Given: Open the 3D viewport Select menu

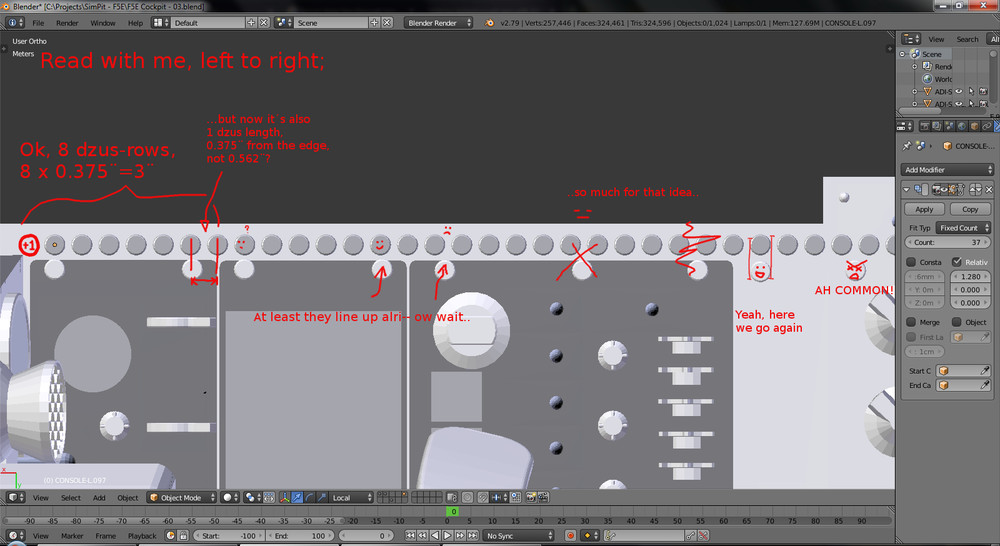Looking at the screenshot, I should coord(71,498).
